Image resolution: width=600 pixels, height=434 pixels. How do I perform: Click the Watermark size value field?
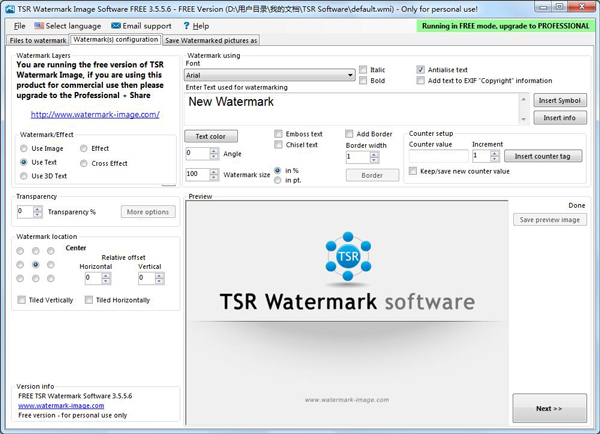click(x=197, y=175)
